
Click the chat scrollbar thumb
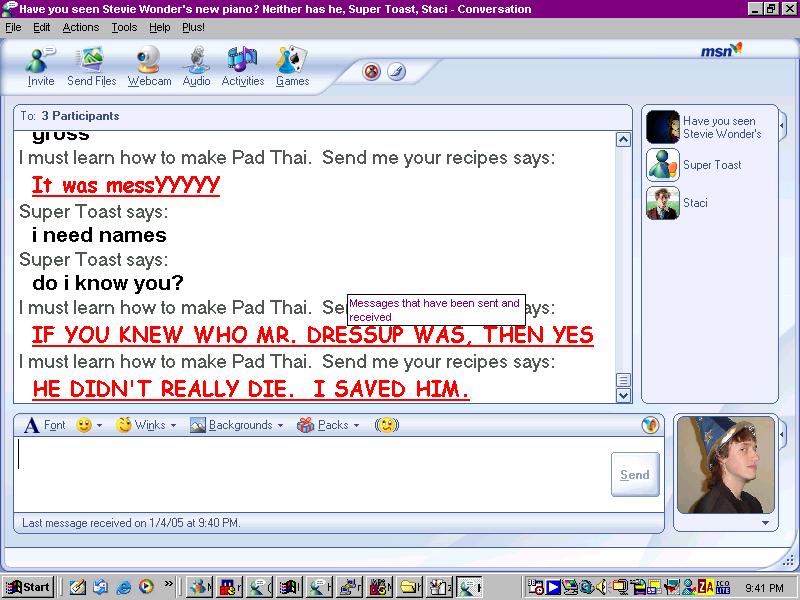623,380
